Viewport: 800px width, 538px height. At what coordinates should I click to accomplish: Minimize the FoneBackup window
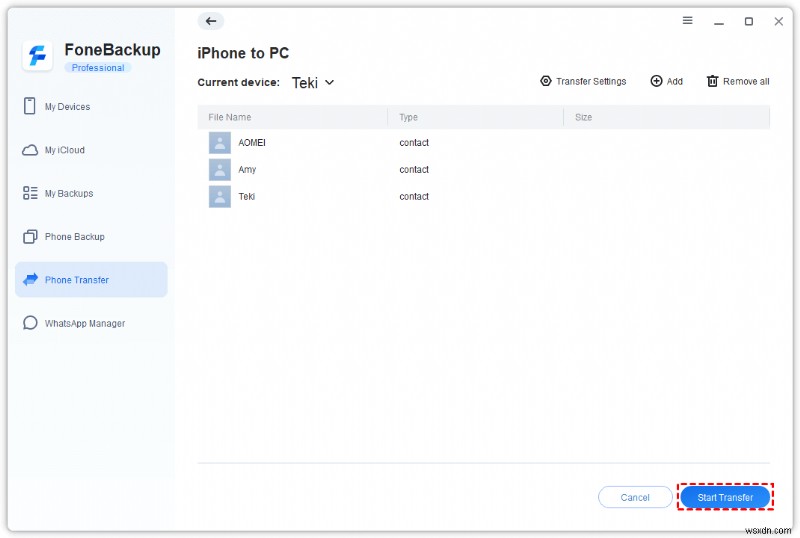(719, 22)
